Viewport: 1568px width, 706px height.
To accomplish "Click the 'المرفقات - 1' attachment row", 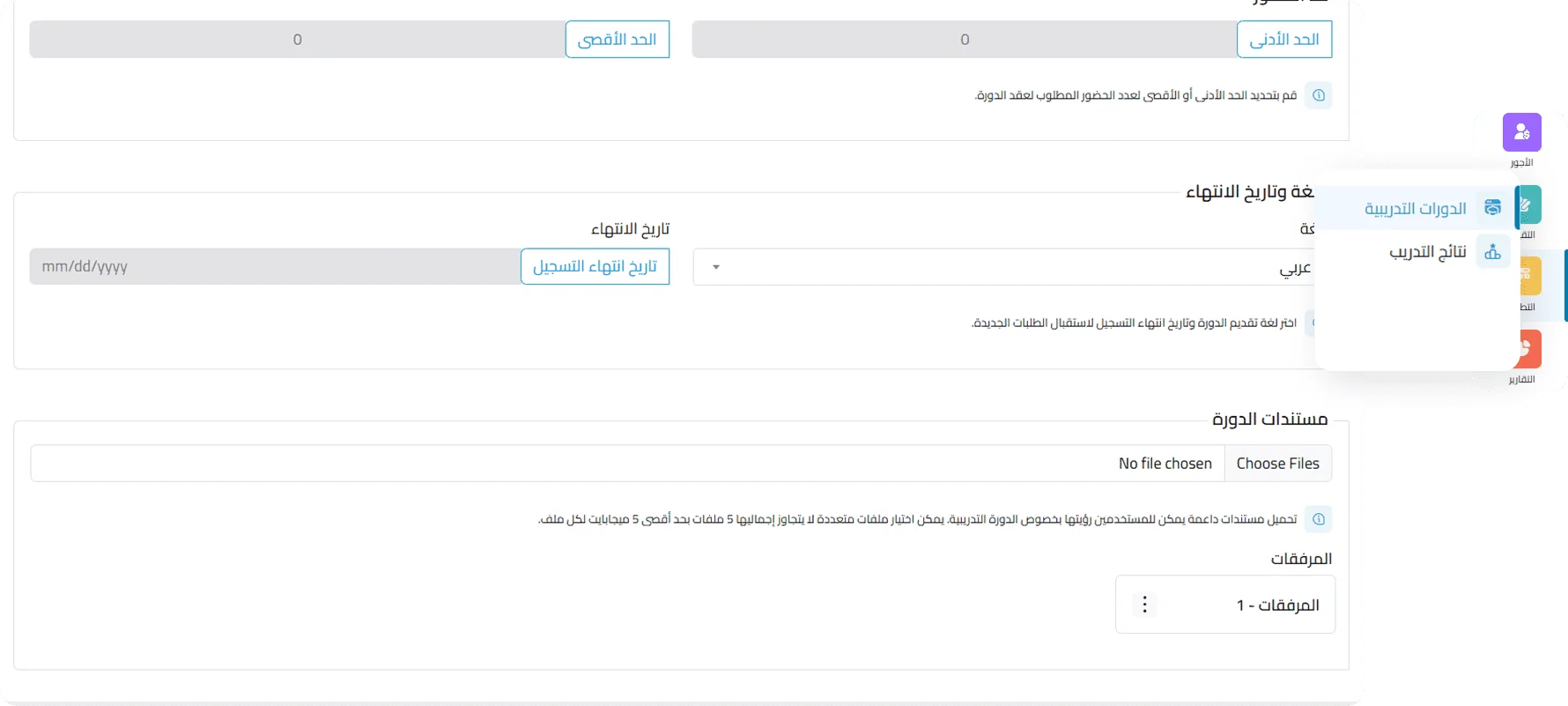I will pos(1225,605).
